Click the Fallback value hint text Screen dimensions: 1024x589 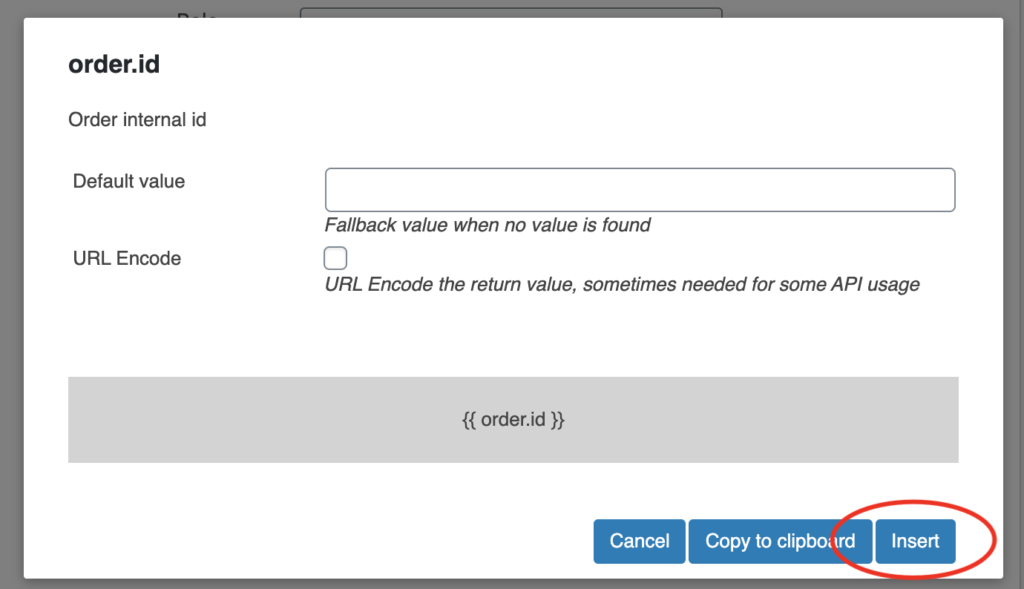point(487,225)
